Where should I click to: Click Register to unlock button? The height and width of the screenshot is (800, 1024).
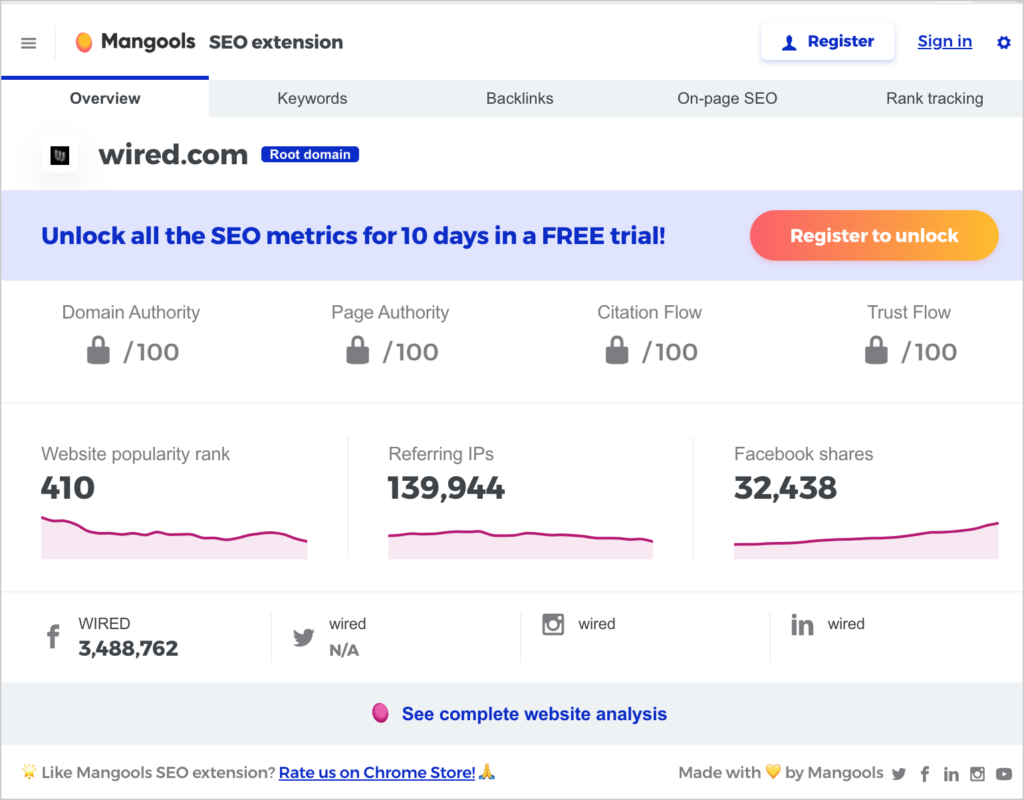pyautogui.click(x=874, y=235)
